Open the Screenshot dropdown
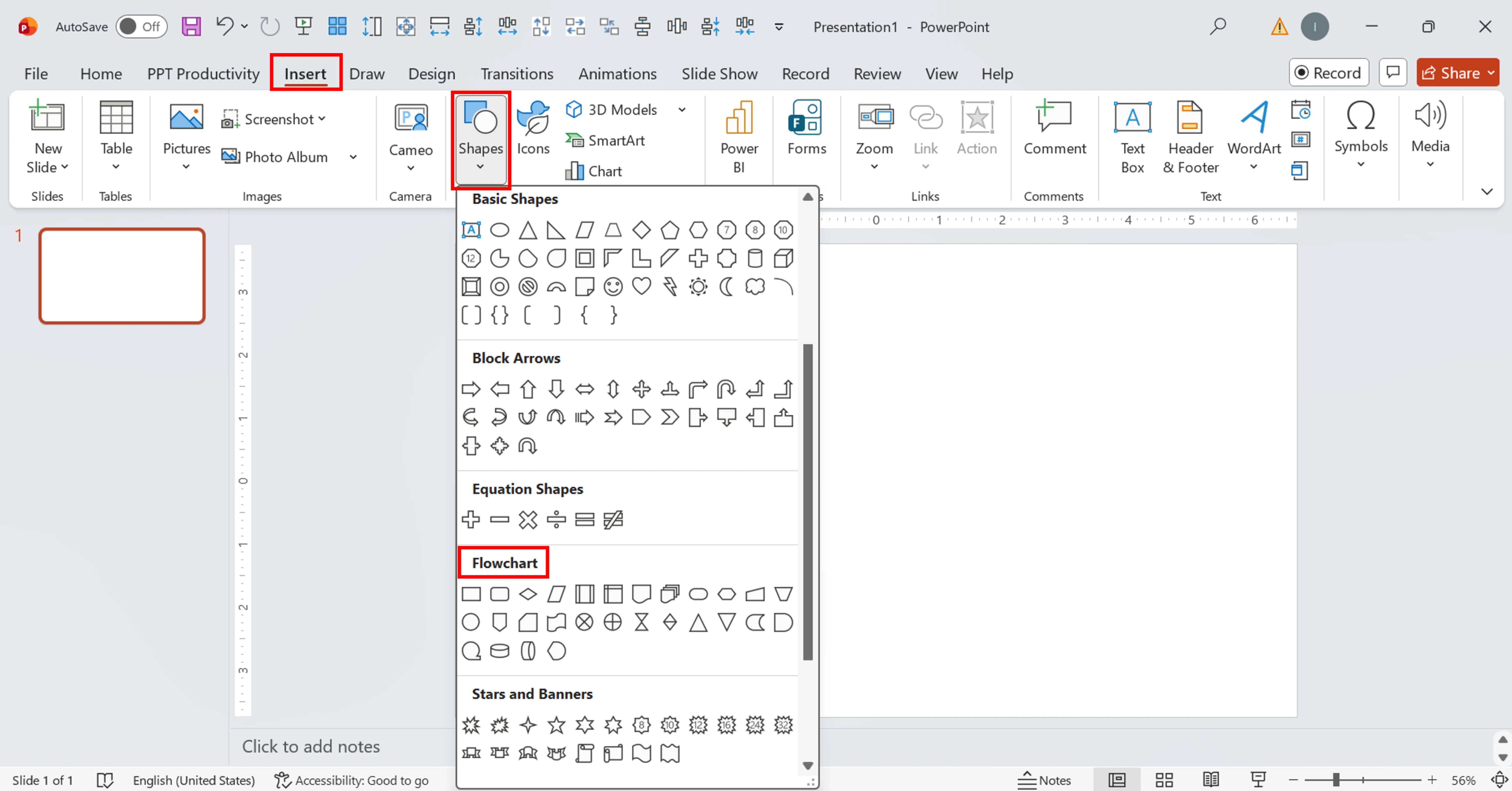 pyautogui.click(x=273, y=119)
